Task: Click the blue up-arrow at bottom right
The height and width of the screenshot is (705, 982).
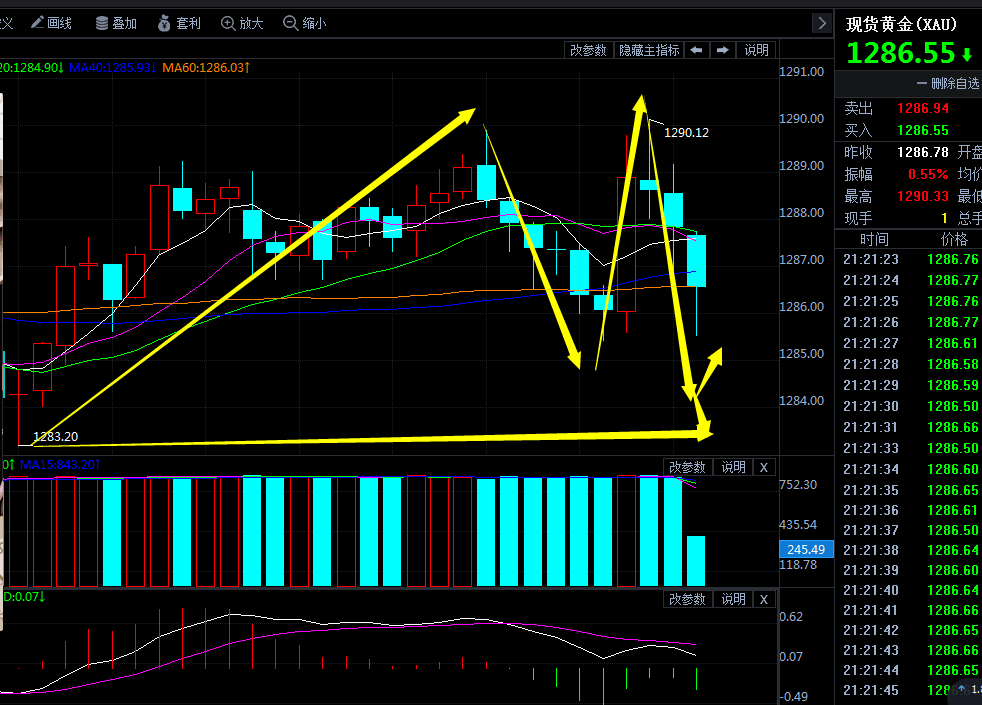Action: (x=962, y=689)
